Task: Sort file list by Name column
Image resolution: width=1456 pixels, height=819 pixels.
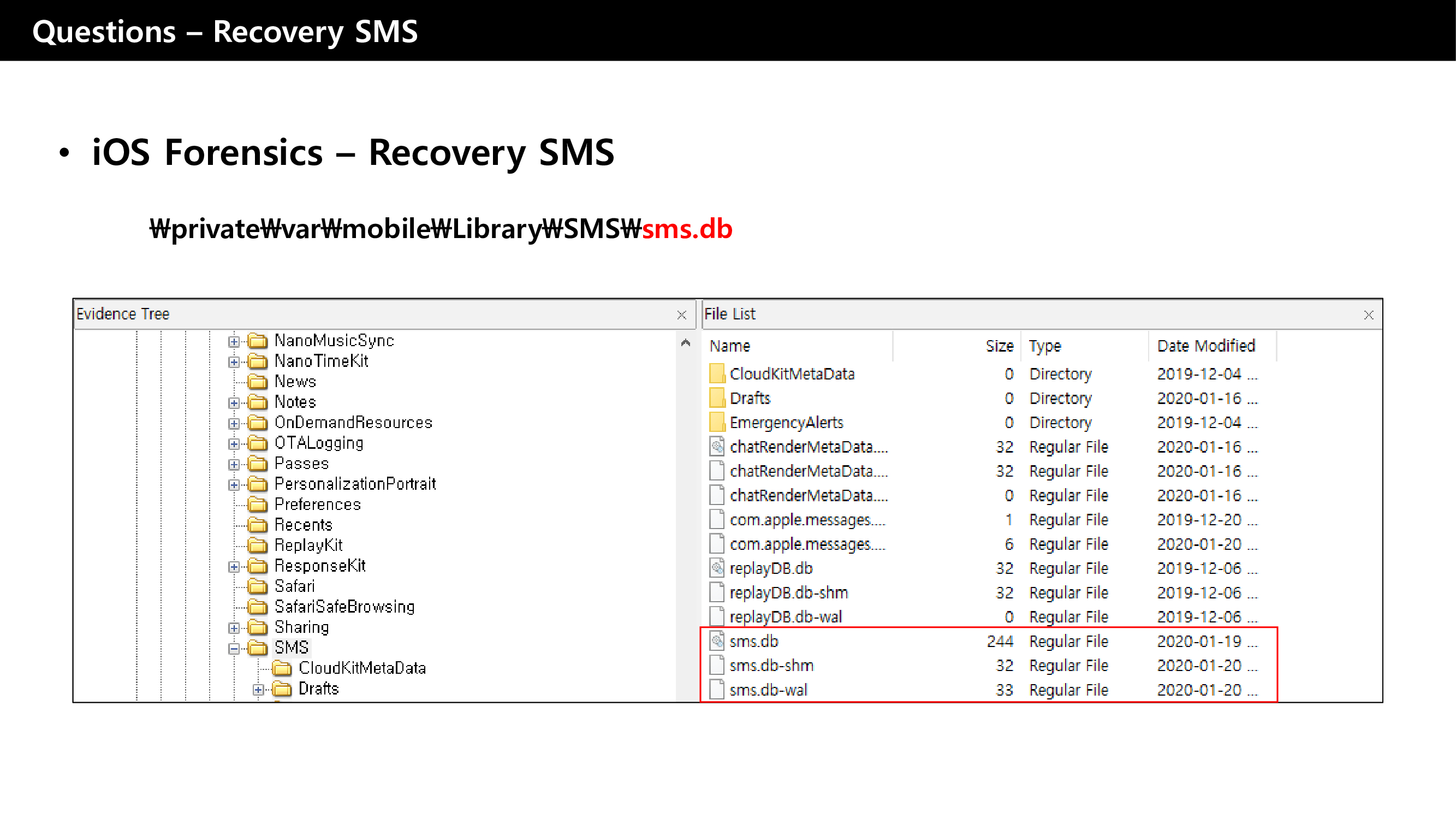Action: 730,346
